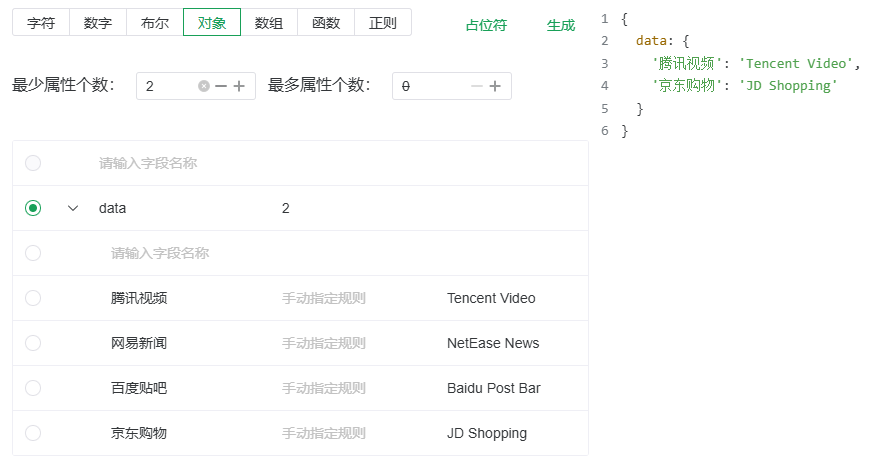
Task: Decrease the 最多属性个数 value
Action: coord(477,86)
